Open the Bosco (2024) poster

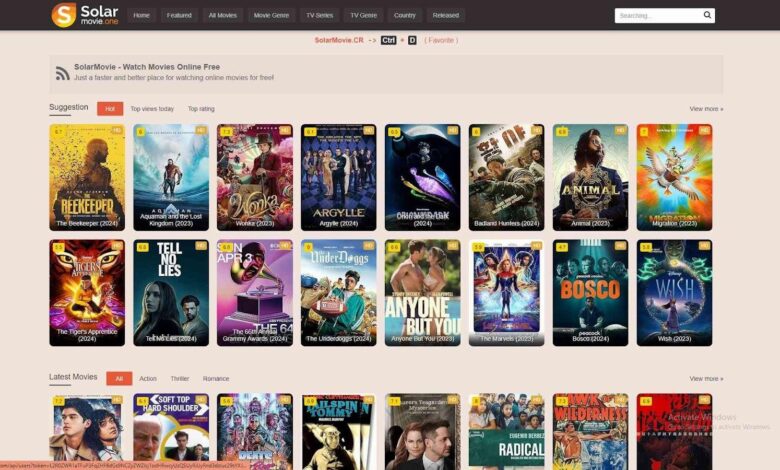pos(590,293)
